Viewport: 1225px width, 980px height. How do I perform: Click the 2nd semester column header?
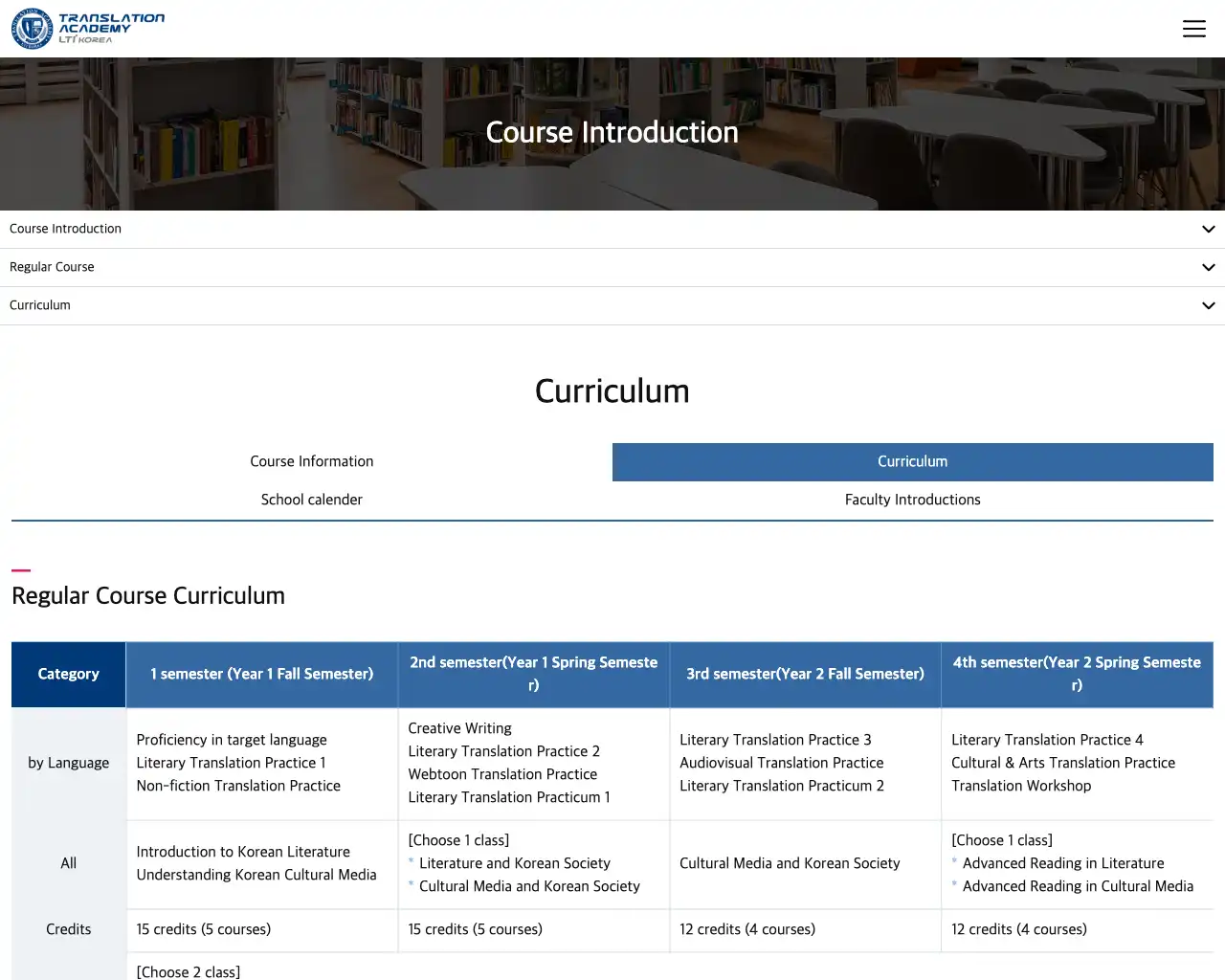click(x=533, y=674)
